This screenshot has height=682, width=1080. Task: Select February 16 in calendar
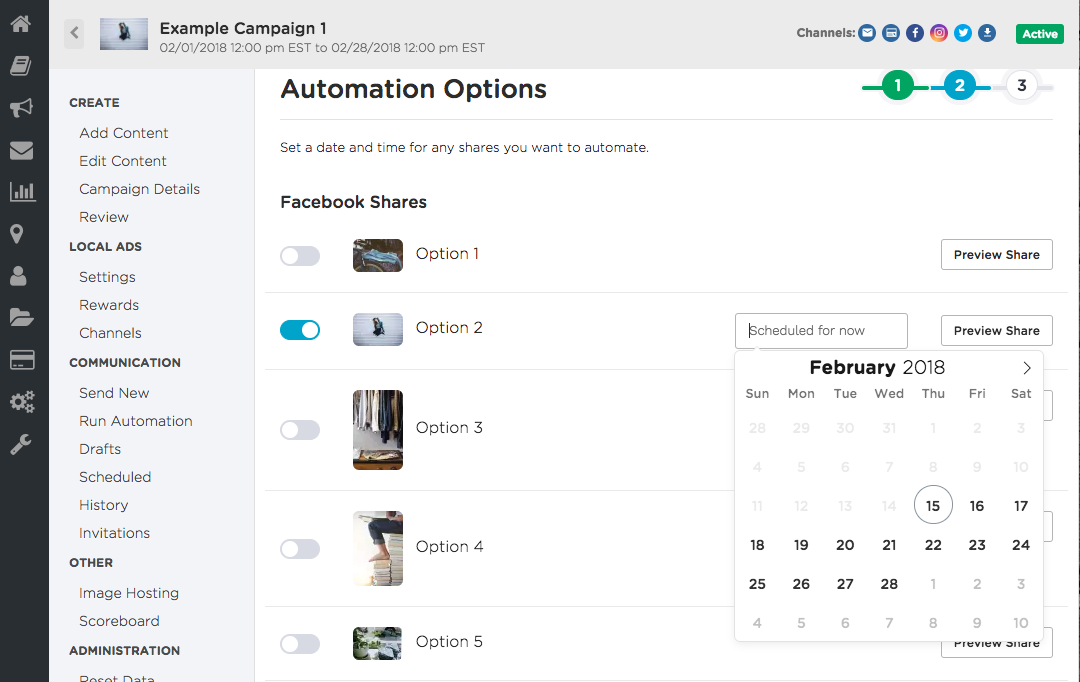[x=977, y=506]
